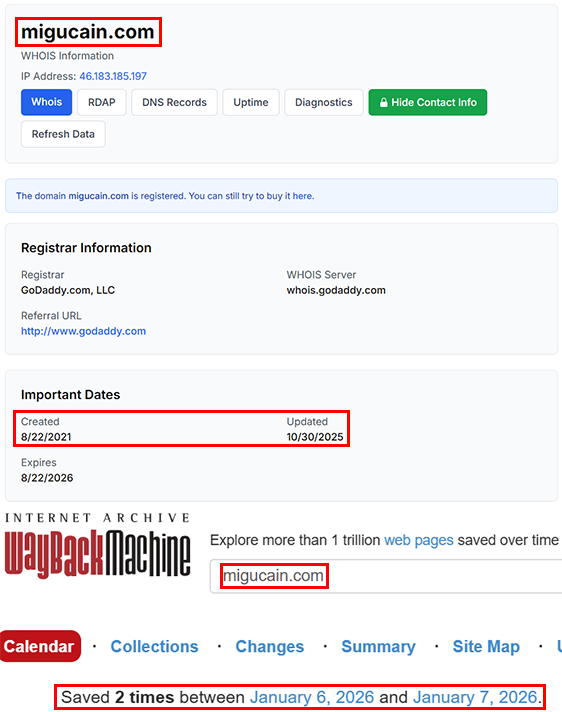Switch to the RDAP tab
This screenshot has width=562, height=712.
tap(102, 102)
